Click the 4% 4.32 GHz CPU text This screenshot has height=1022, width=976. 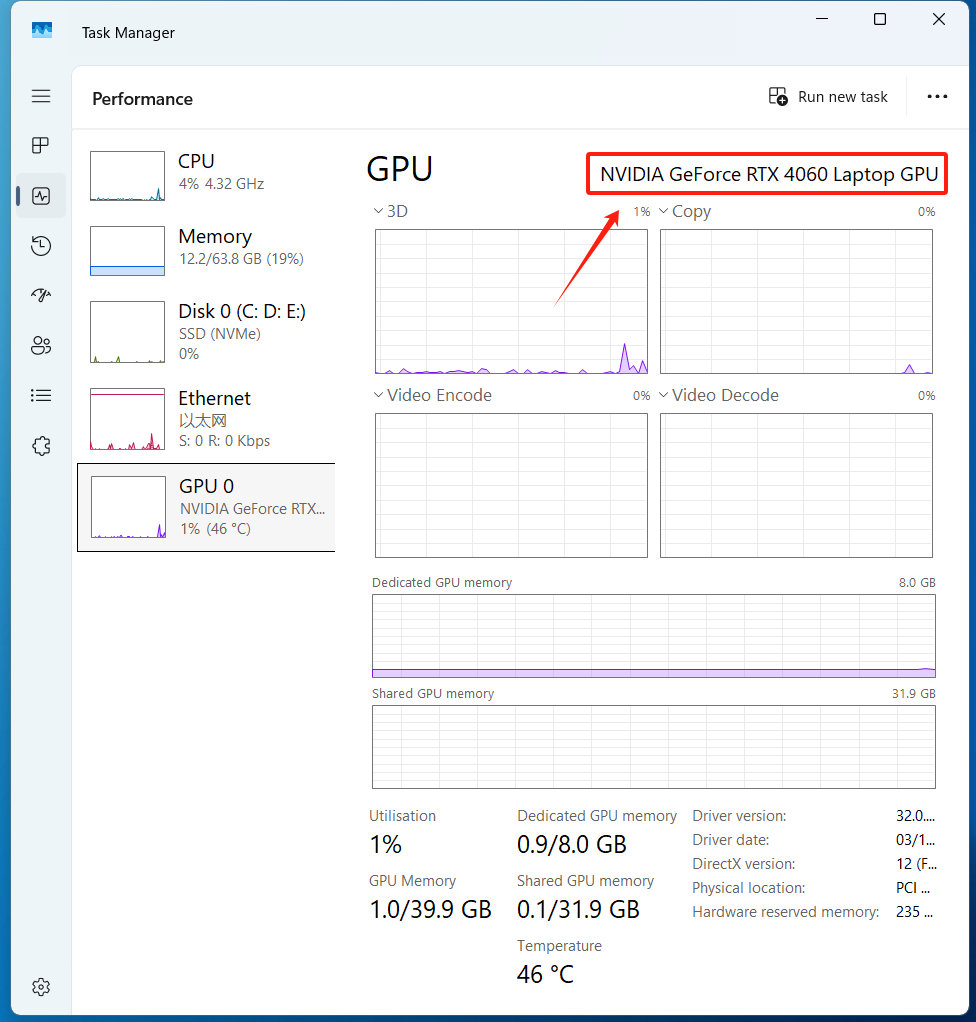tap(221, 184)
